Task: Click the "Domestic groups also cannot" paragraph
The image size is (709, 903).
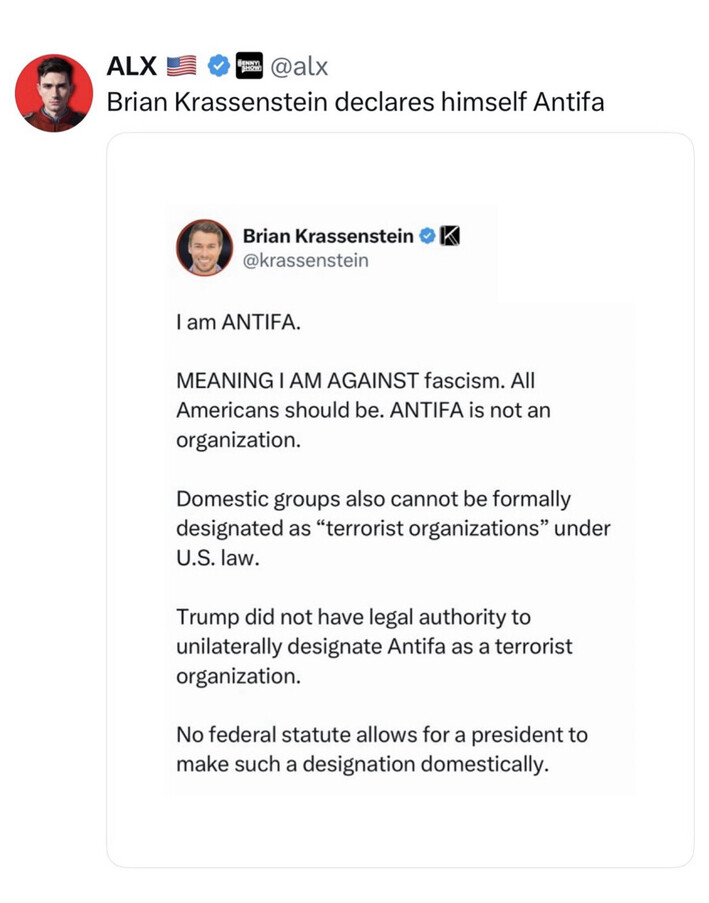Action: (x=392, y=527)
